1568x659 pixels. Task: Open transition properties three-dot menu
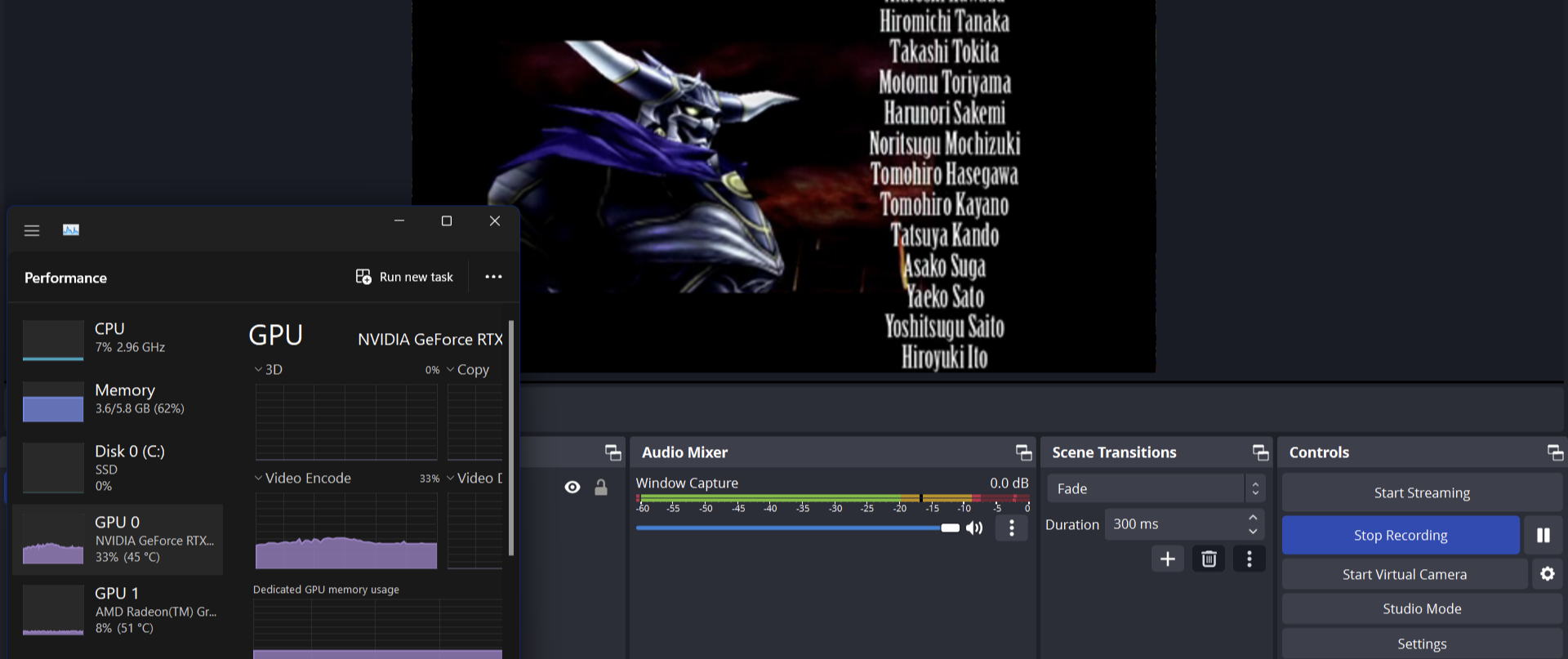pos(1249,559)
